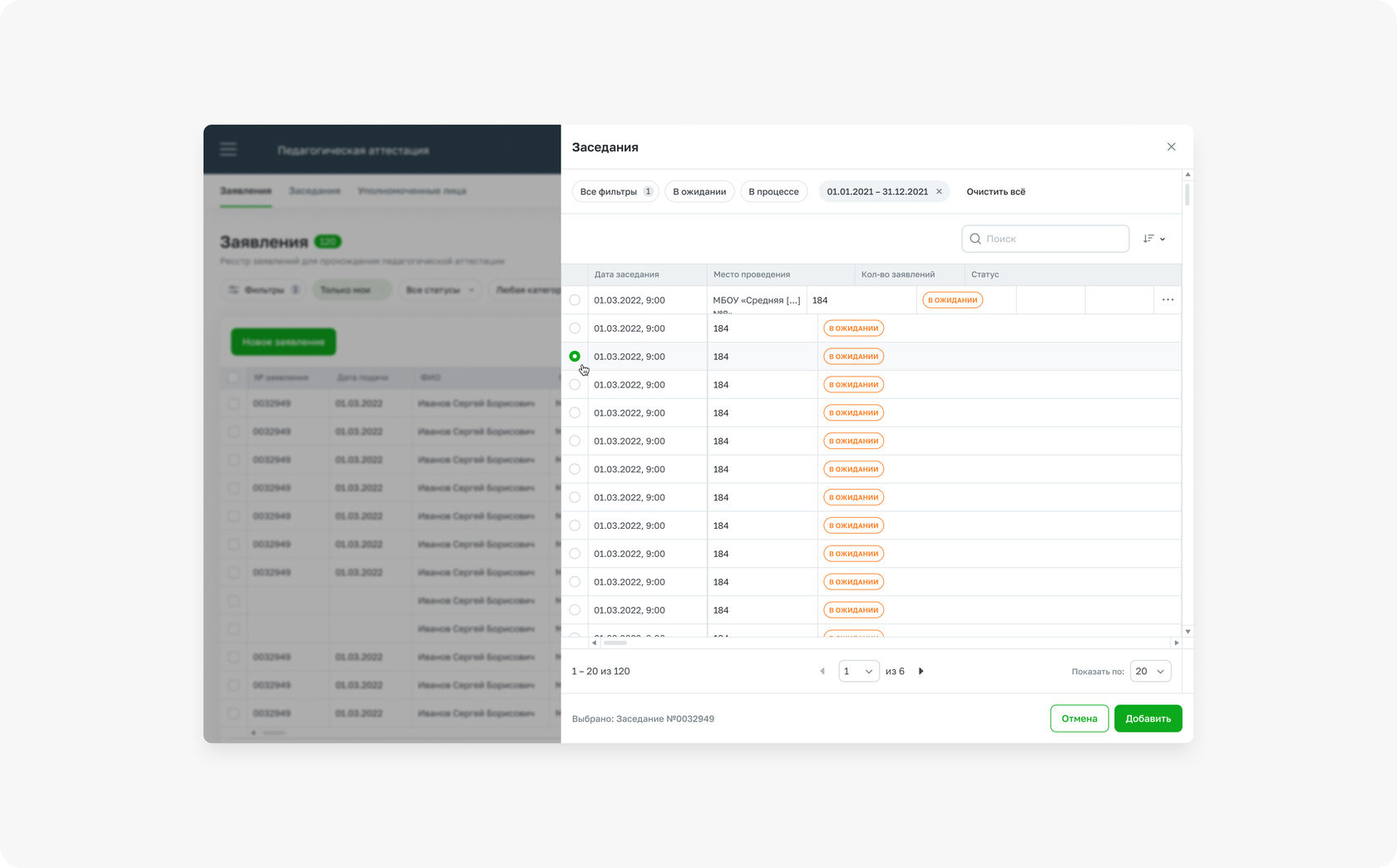Viewport: 1397px width, 868px height.
Task: Remove the 01.01.2021 – 31.12.2021 date filter
Action: (939, 192)
